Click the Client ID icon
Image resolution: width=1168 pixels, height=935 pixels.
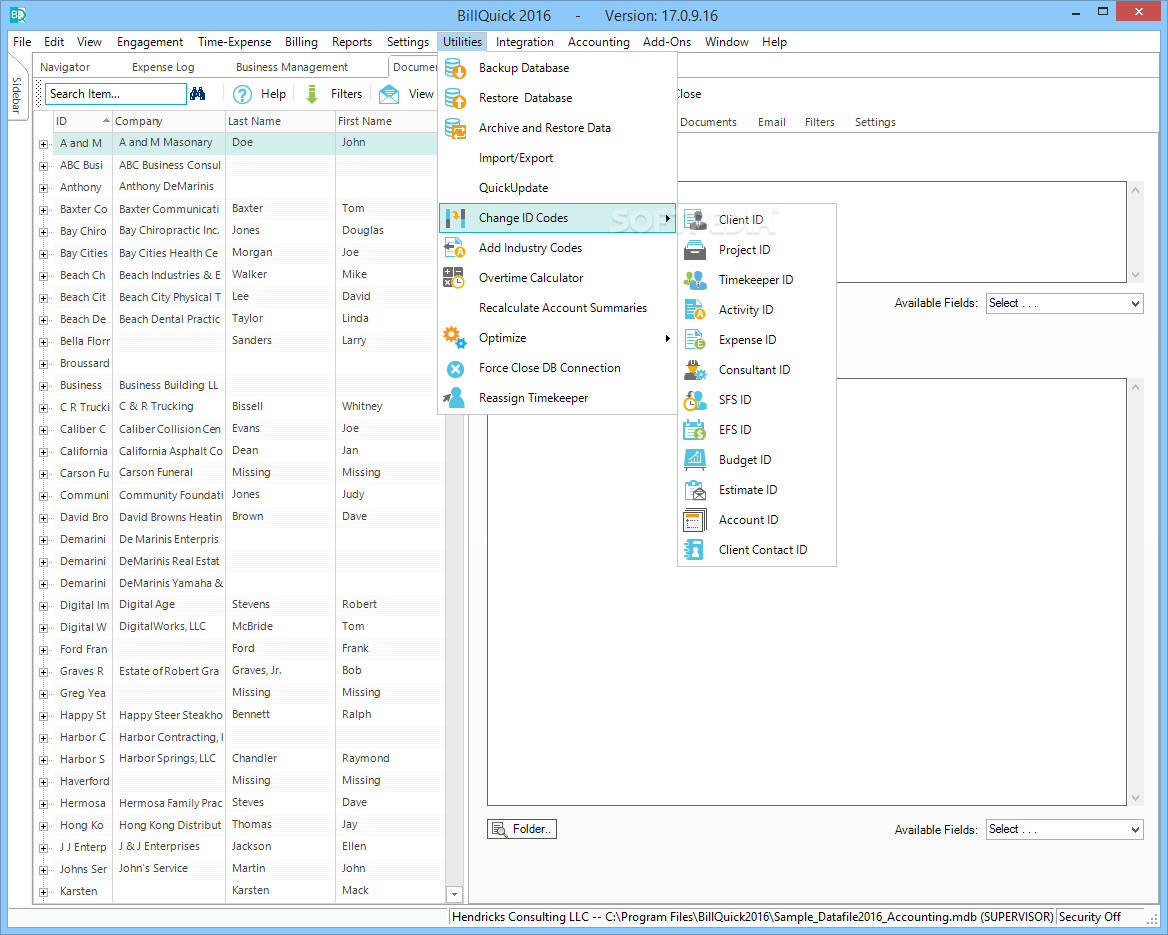695,220
